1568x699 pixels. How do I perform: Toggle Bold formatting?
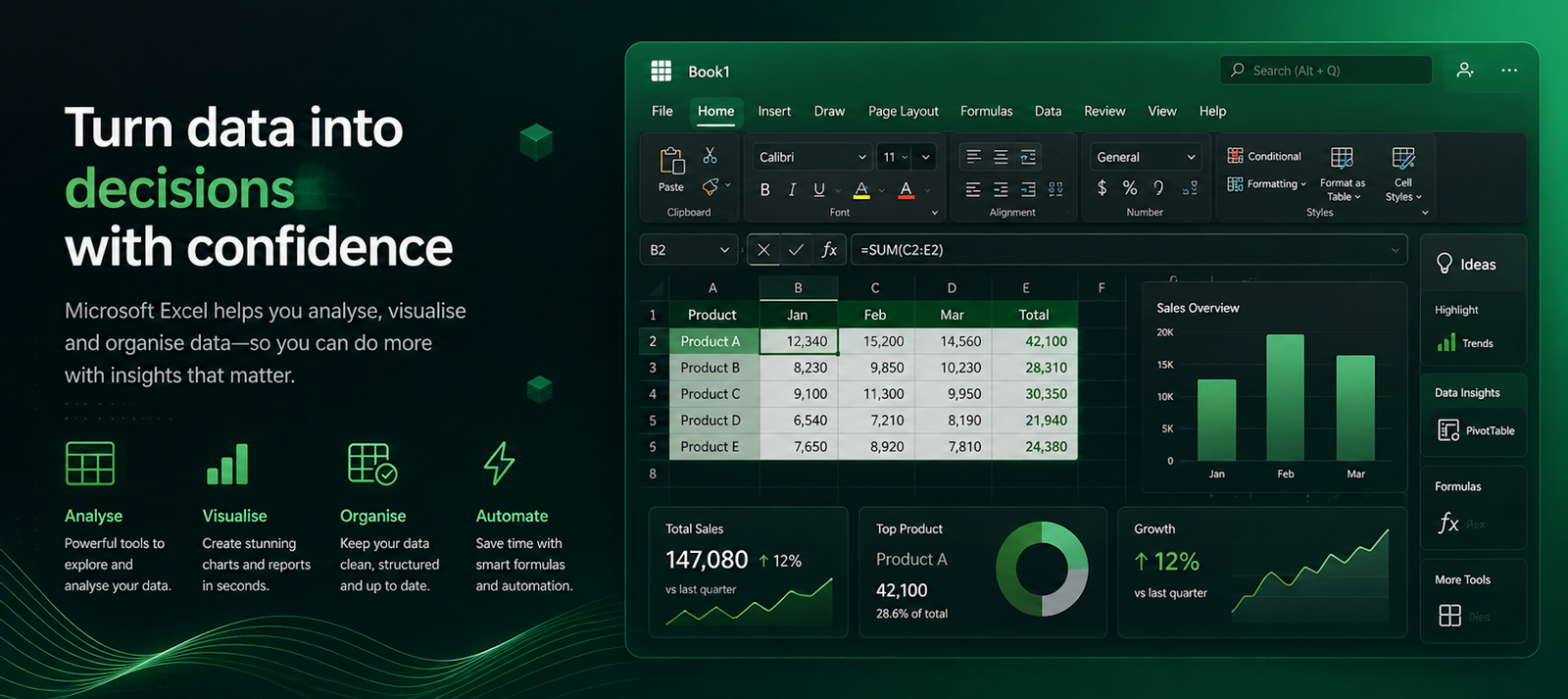click(x=765, y=189)
